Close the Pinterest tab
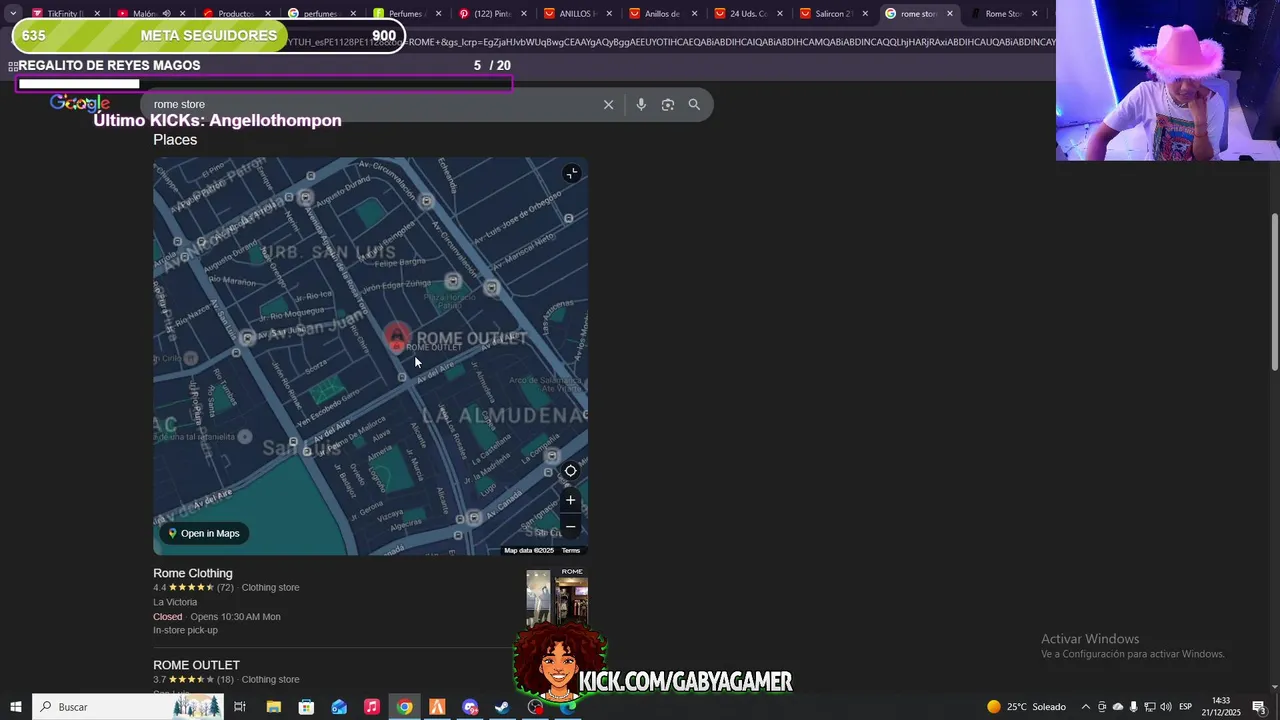The height and width of the screenshot is (720, 1280). (524, 13)
